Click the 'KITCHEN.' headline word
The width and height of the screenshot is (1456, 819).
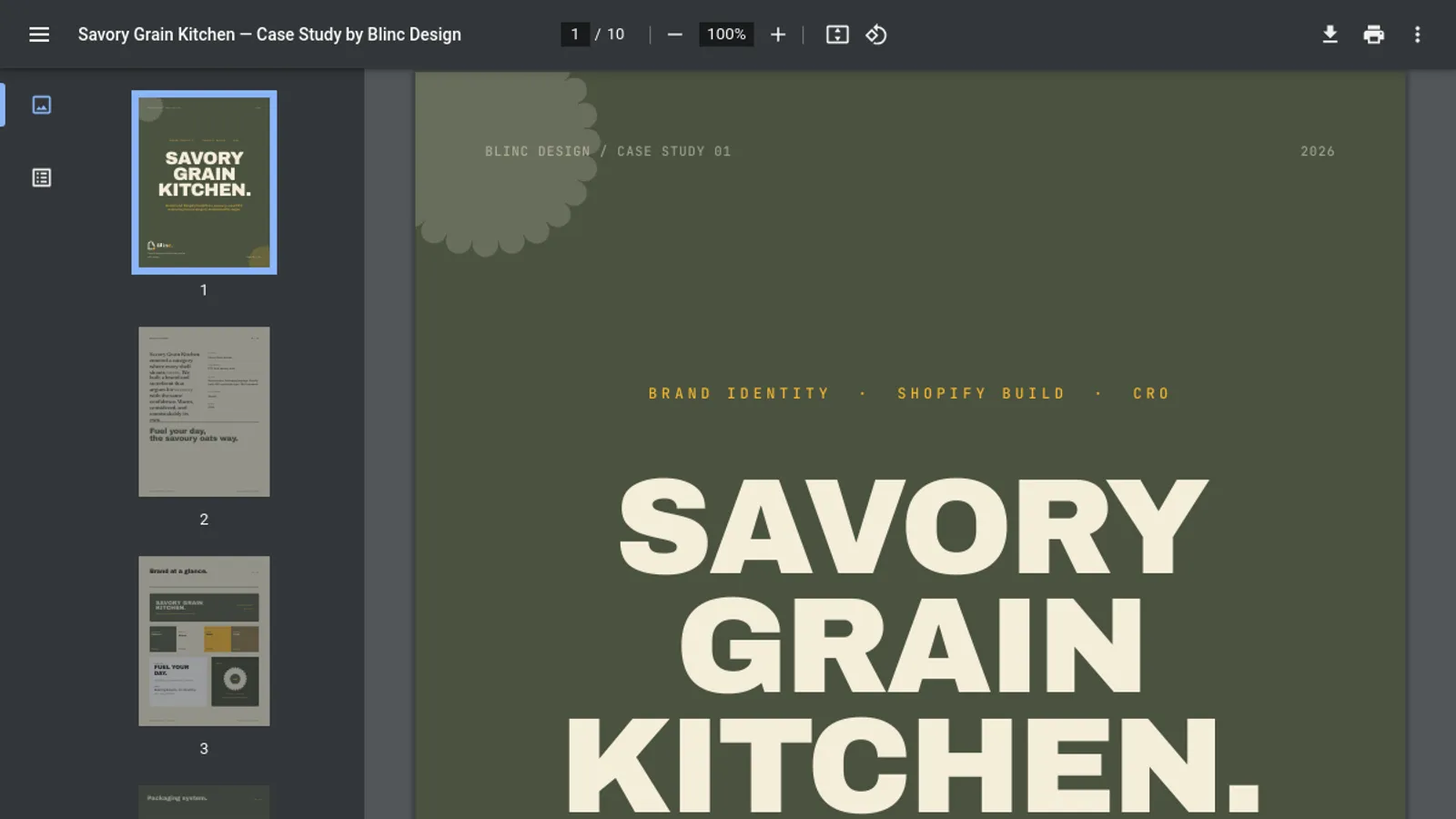tap(913, 764)
